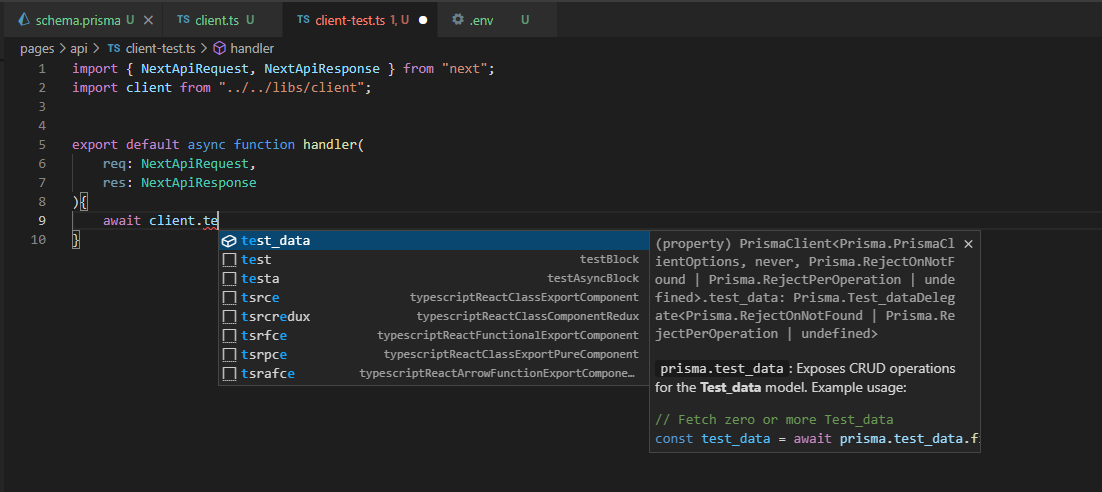Pick the tsrafce snippet suggestion
This screenshot has width=1102, height=492.
[434, 373]
